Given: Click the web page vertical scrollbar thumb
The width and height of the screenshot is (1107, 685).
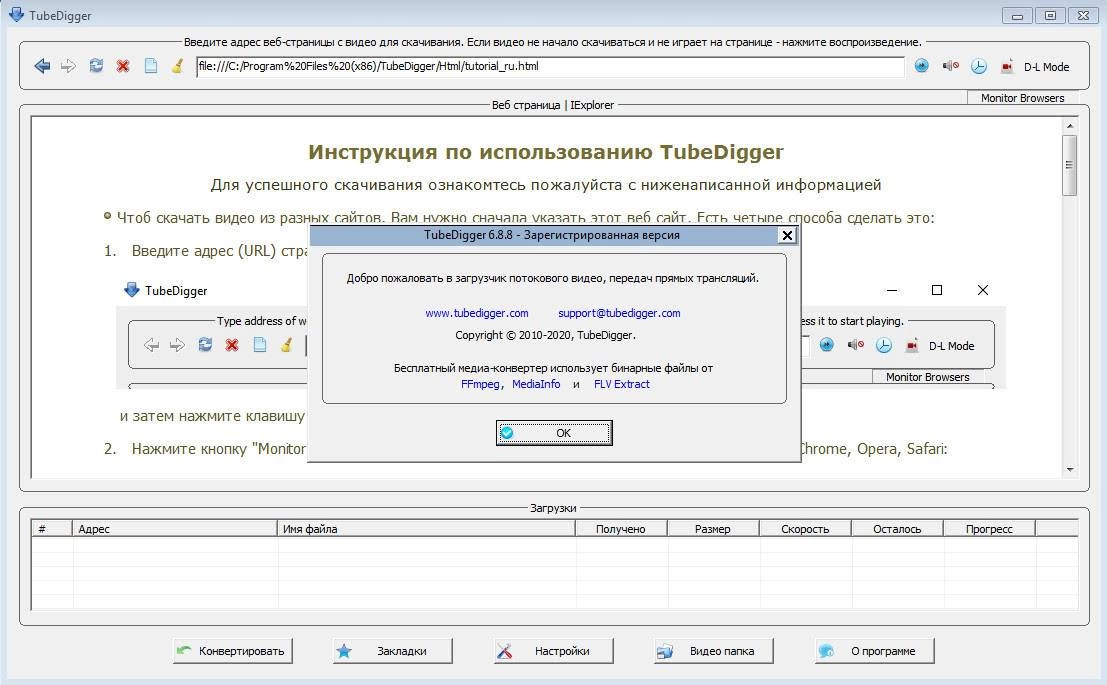Looking at the screenshot, I should pos(1070,165).
